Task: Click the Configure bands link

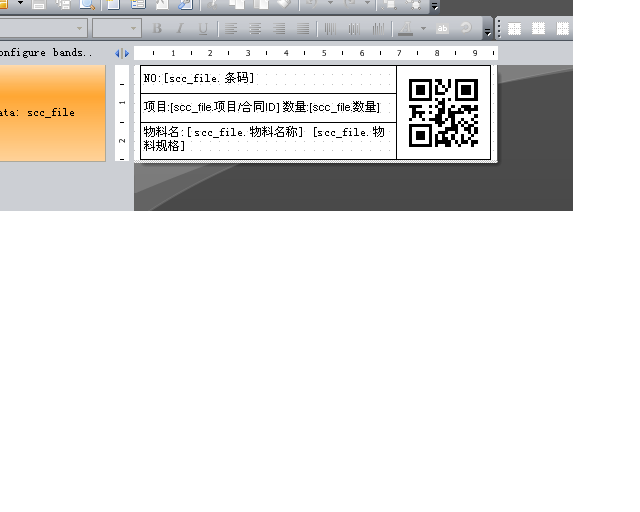Action: (46, 53)
